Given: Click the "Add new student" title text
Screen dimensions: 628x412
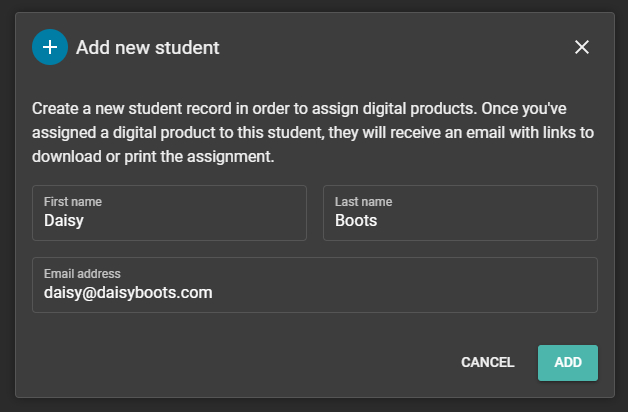Looking at the screenshot, I should coord(147,48).
